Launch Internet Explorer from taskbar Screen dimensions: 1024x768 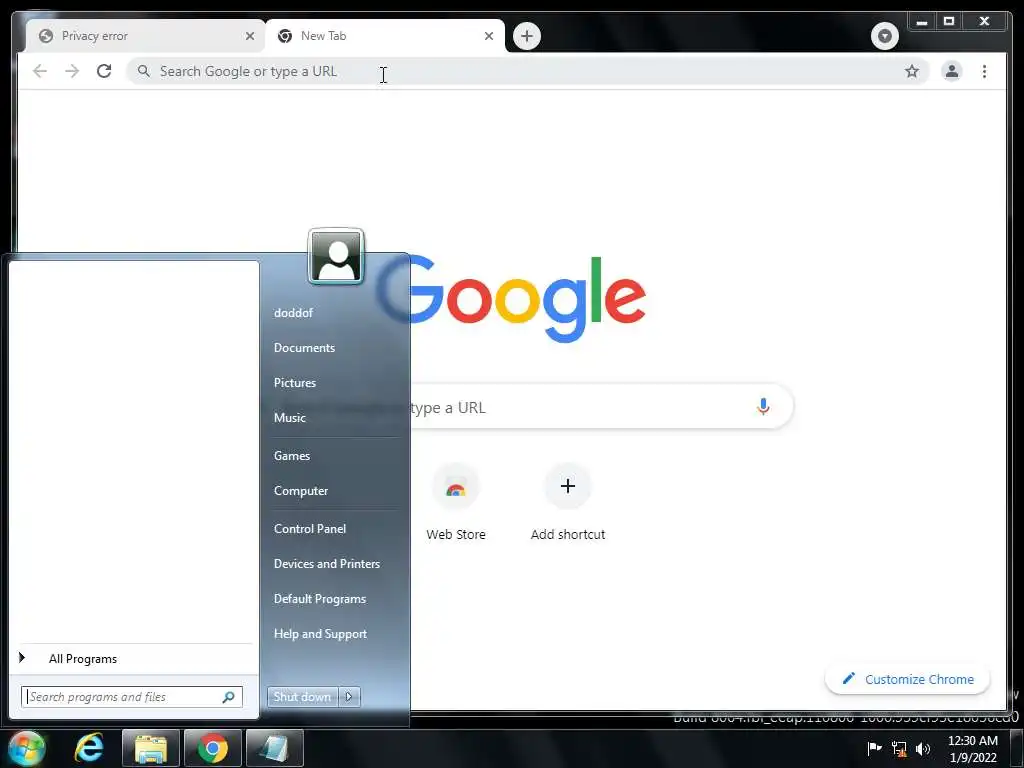click(88, 748)
